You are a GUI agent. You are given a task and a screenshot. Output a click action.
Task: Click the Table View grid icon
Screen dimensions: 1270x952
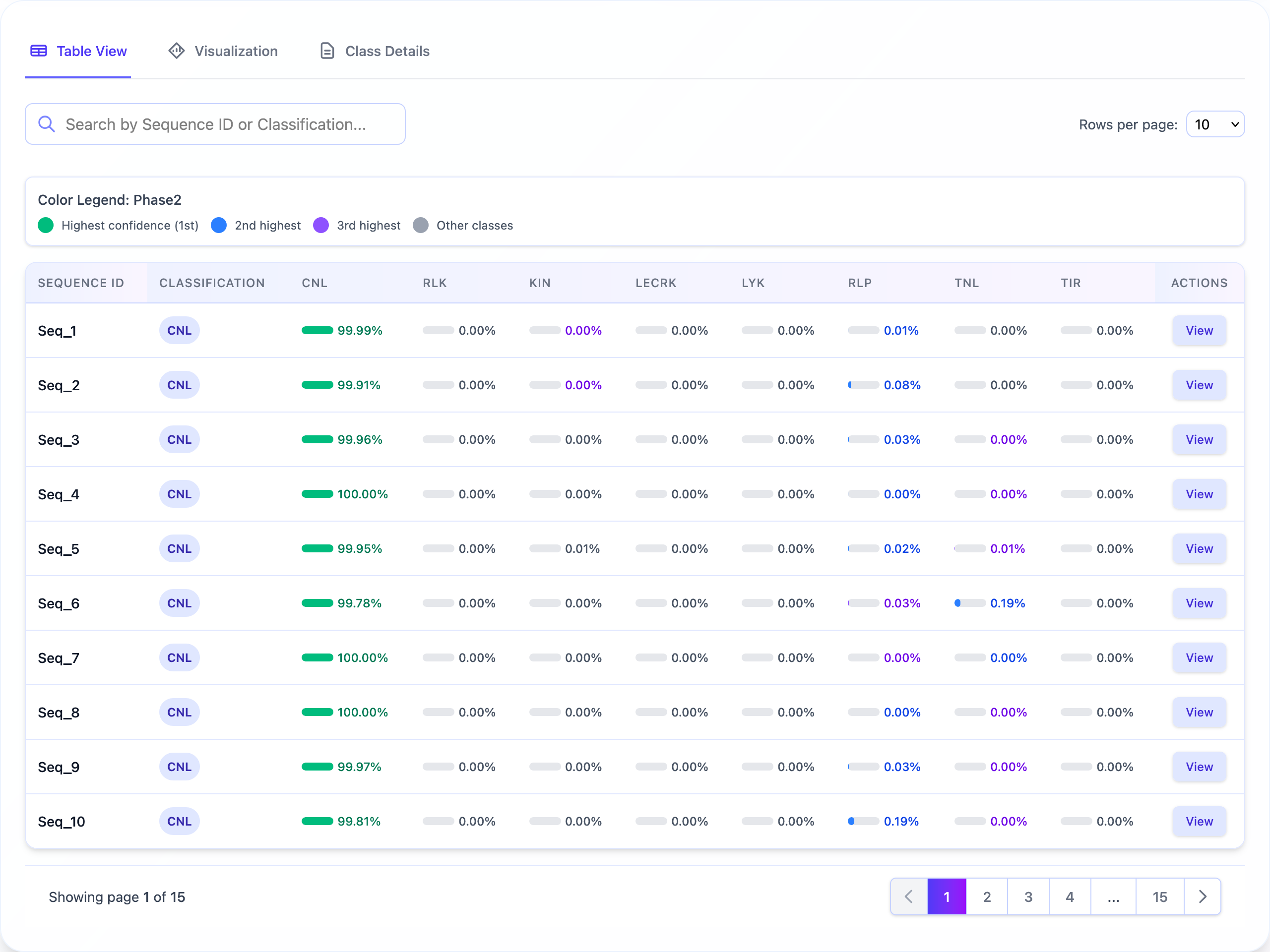[39, 51]
